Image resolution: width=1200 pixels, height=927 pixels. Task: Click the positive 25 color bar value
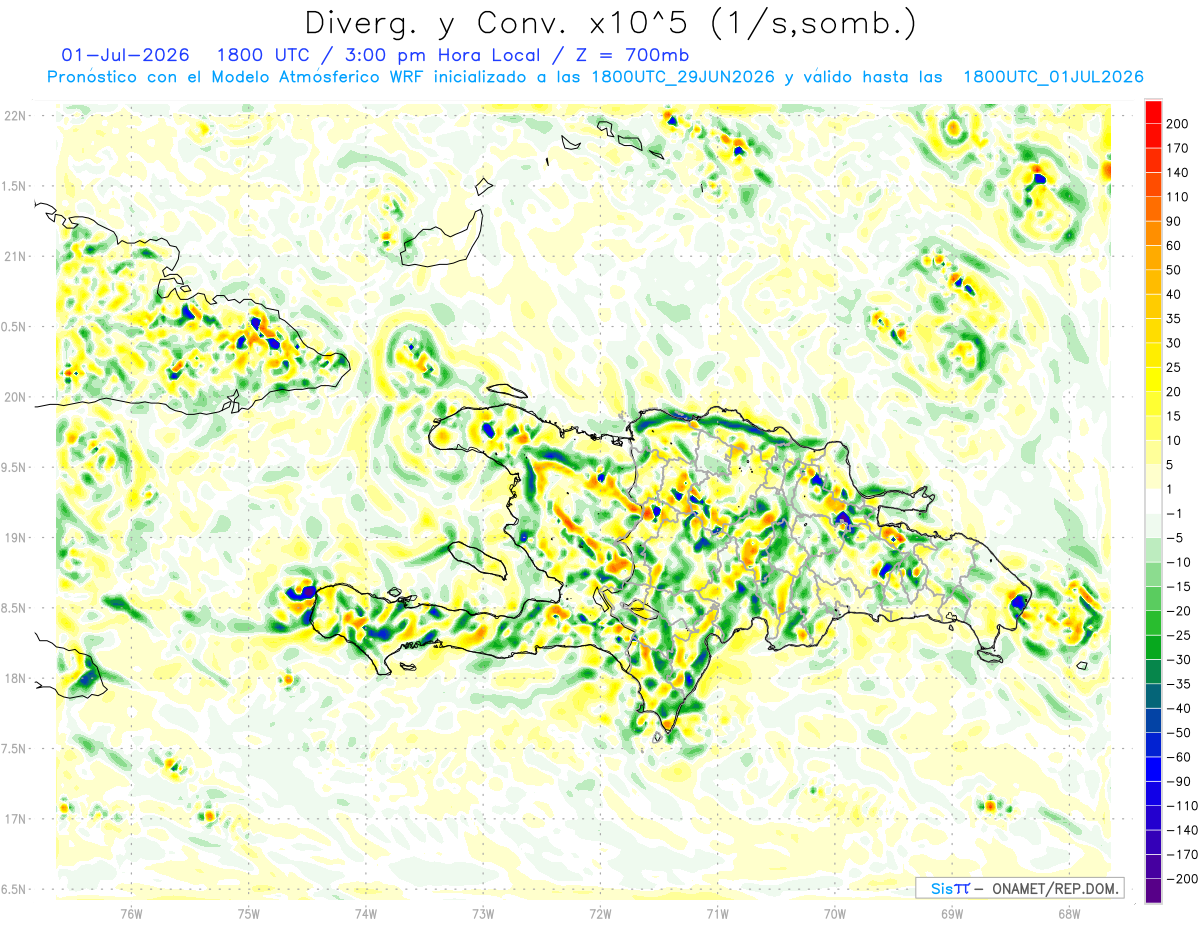[1173, 368]
